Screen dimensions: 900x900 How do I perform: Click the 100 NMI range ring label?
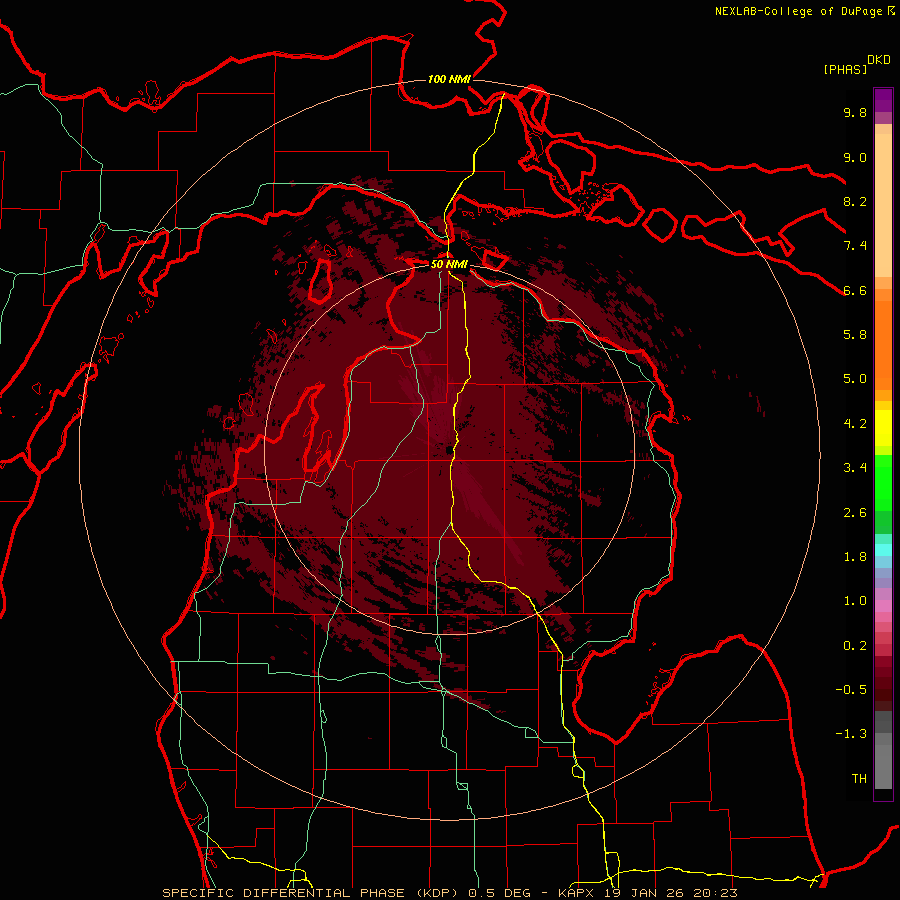[x=449, y=79]
